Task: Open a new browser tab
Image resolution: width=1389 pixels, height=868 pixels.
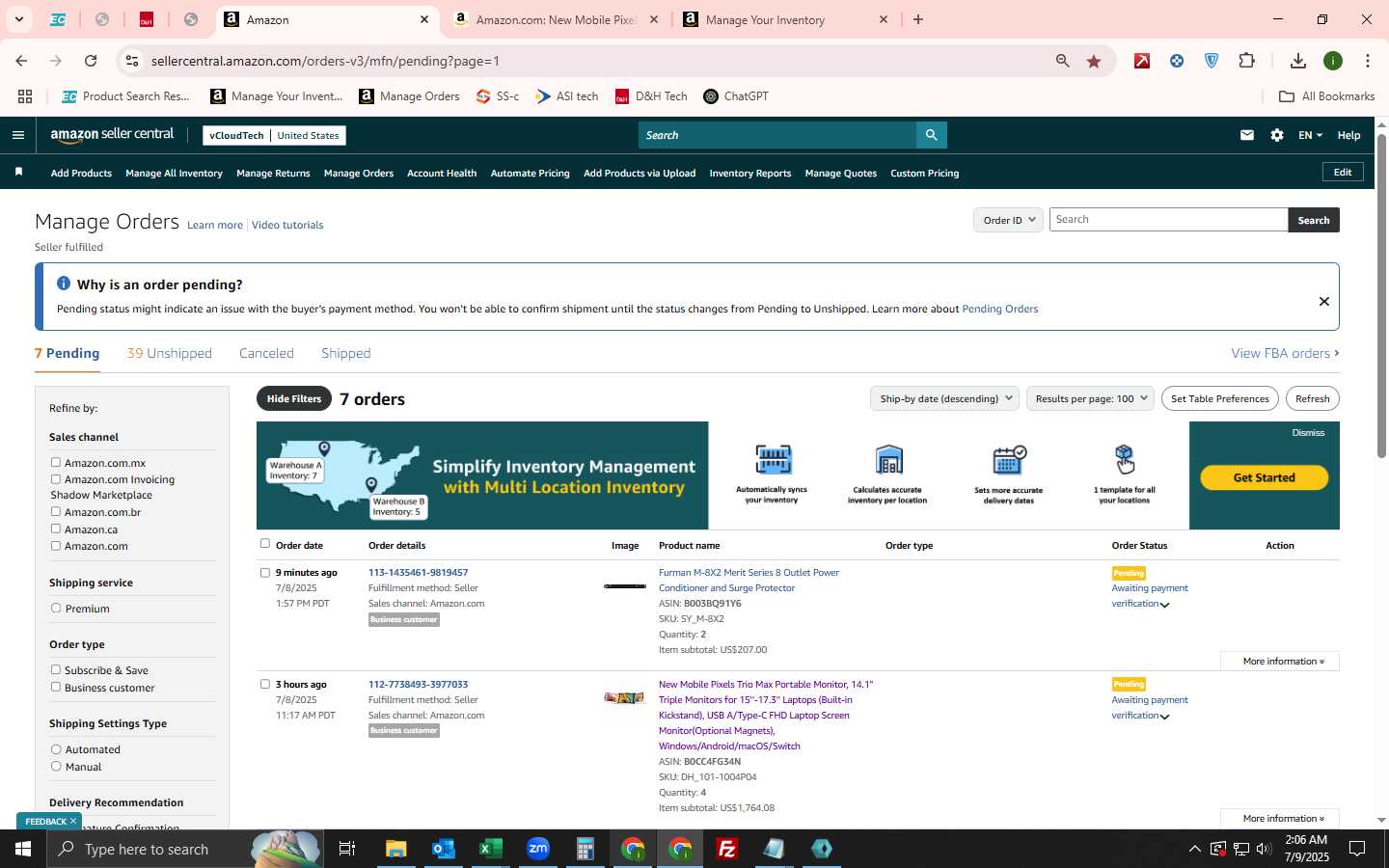Action: [918, 19]
